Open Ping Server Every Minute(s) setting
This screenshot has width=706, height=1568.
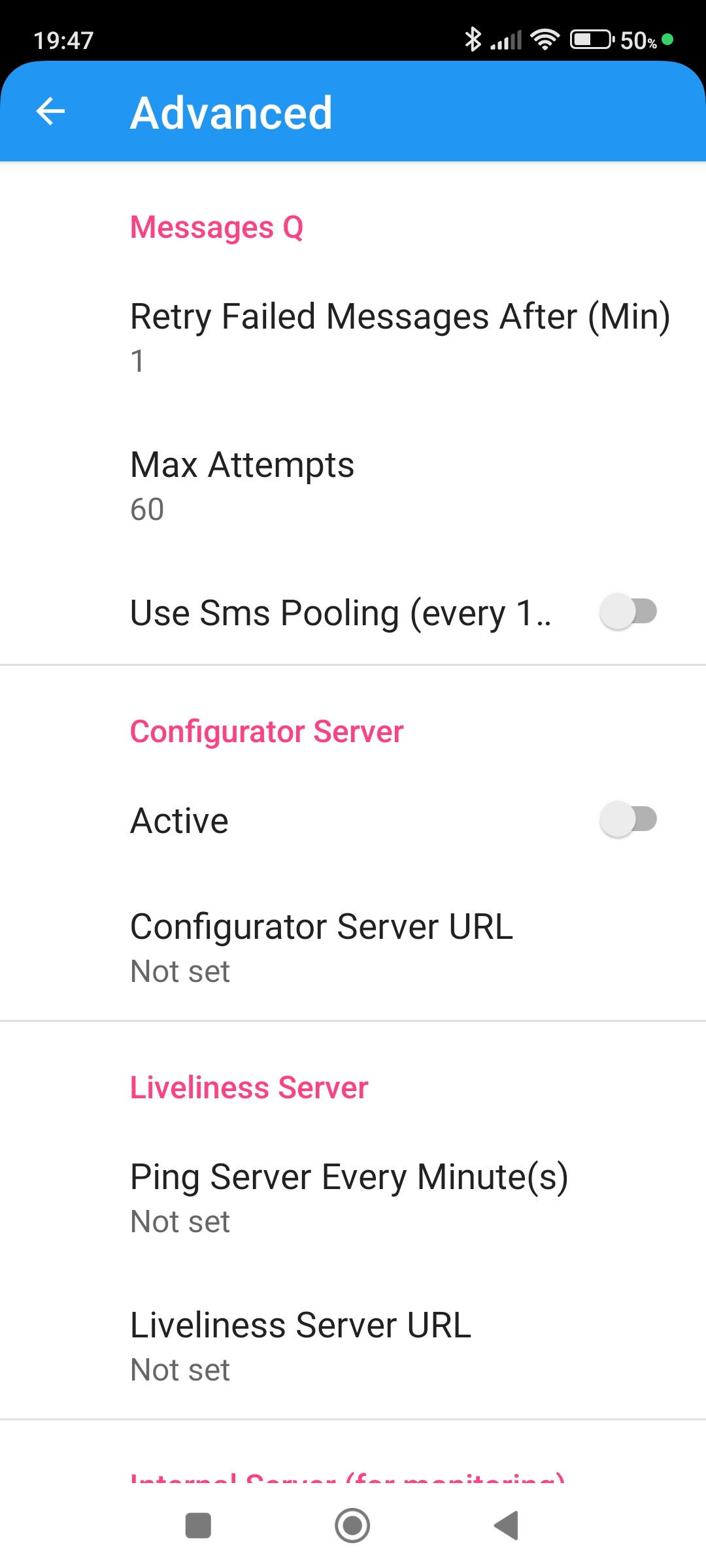point(349,1198)
